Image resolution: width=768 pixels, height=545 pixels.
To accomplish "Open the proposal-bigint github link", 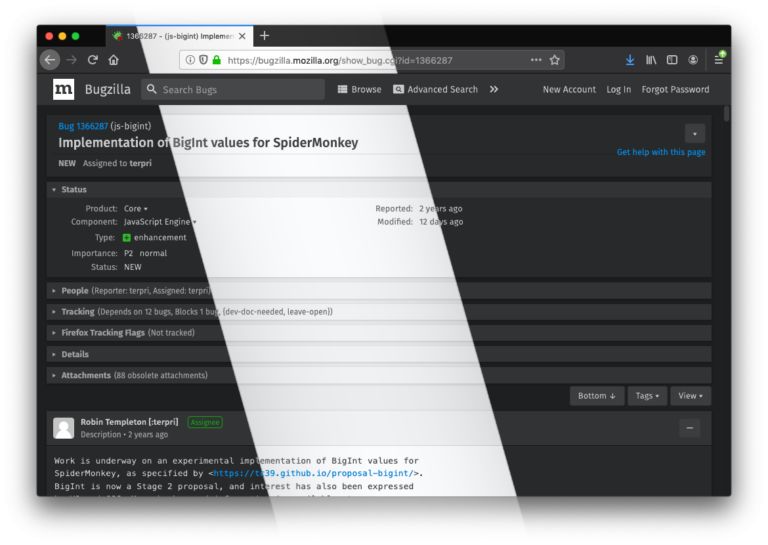I will [313, 473].
